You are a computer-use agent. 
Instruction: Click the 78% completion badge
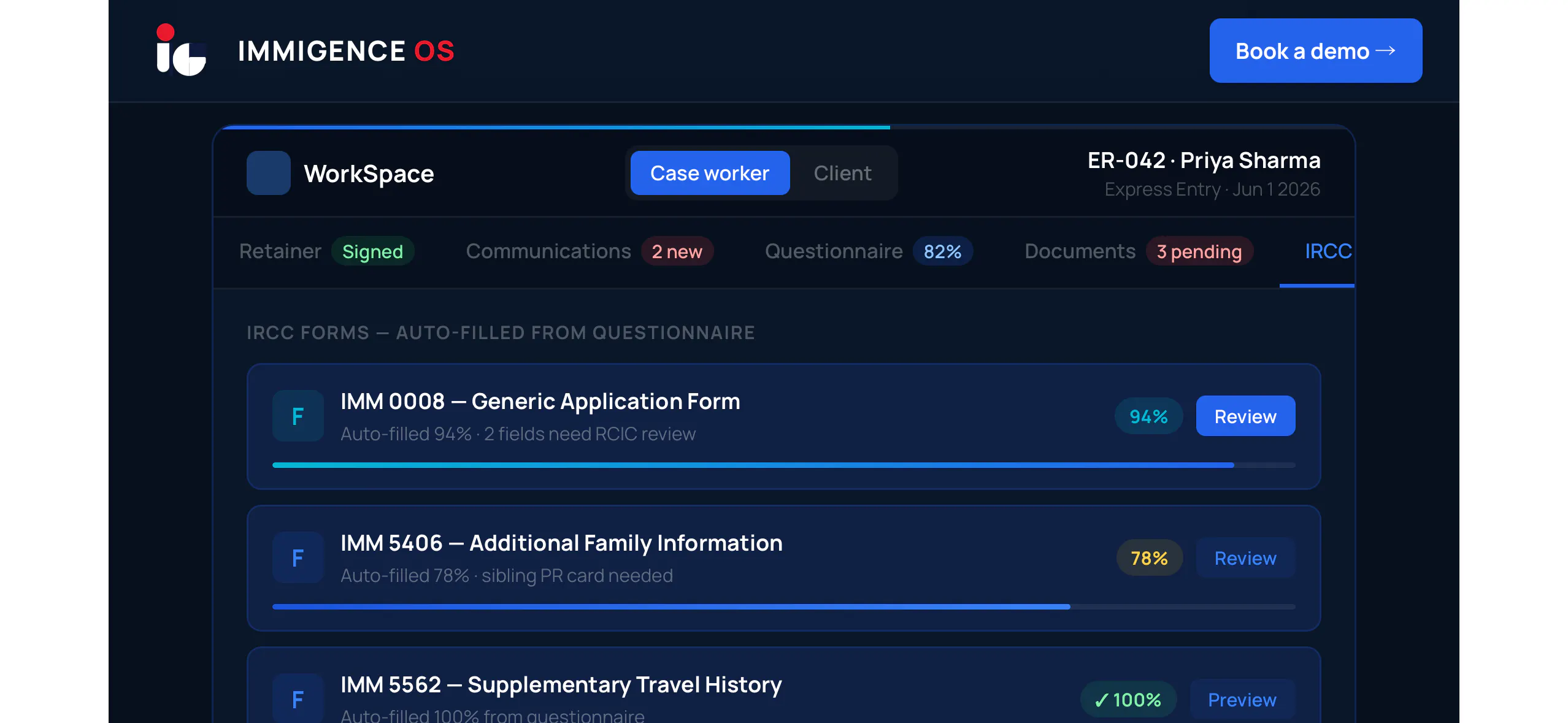click(1149, 558)
